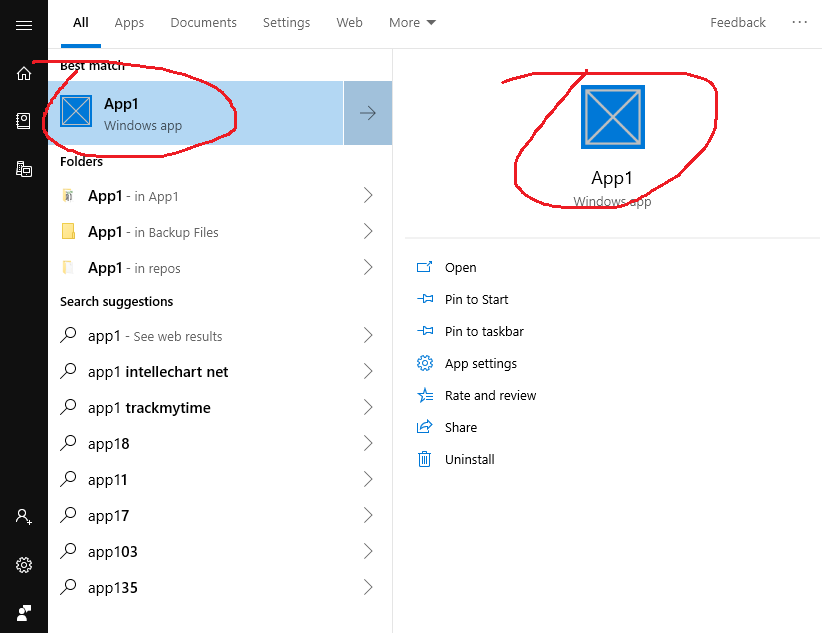Click the Pin to taskbar pin icon

coord(427,331)
